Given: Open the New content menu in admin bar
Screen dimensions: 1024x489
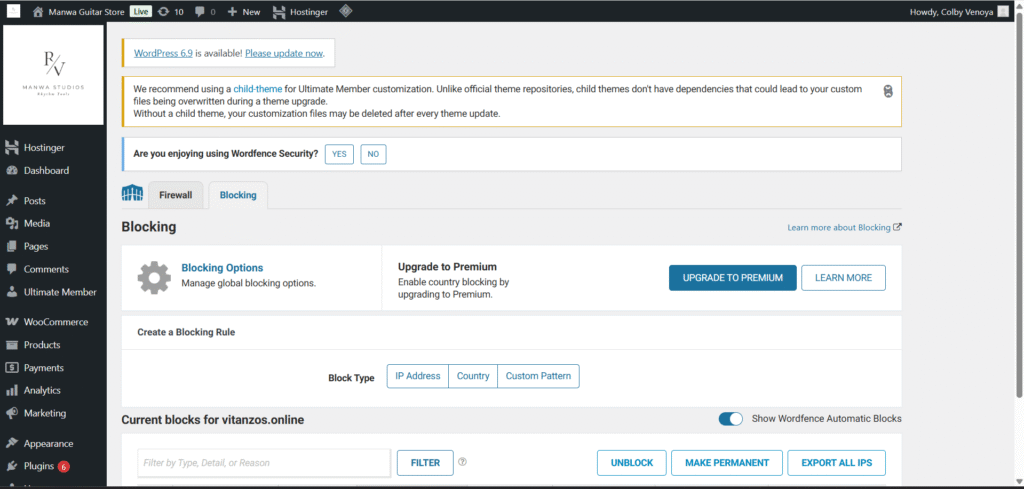Looking at the screenshot, I should coord(243,12).
